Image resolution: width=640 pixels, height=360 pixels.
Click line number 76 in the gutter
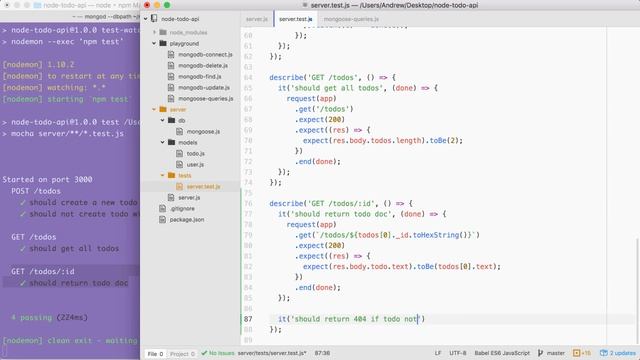pos(248,203)
